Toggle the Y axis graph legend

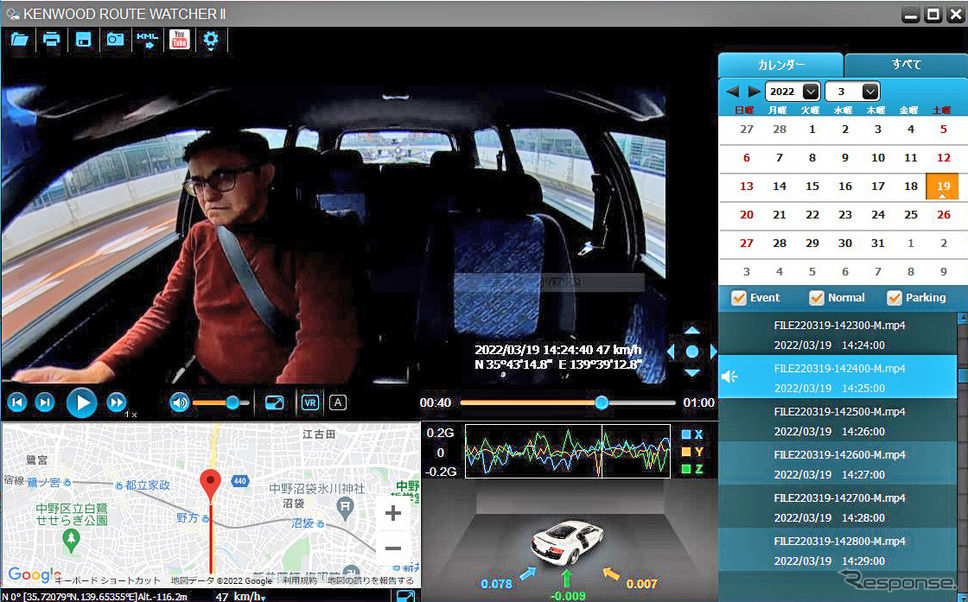(692, 452)
